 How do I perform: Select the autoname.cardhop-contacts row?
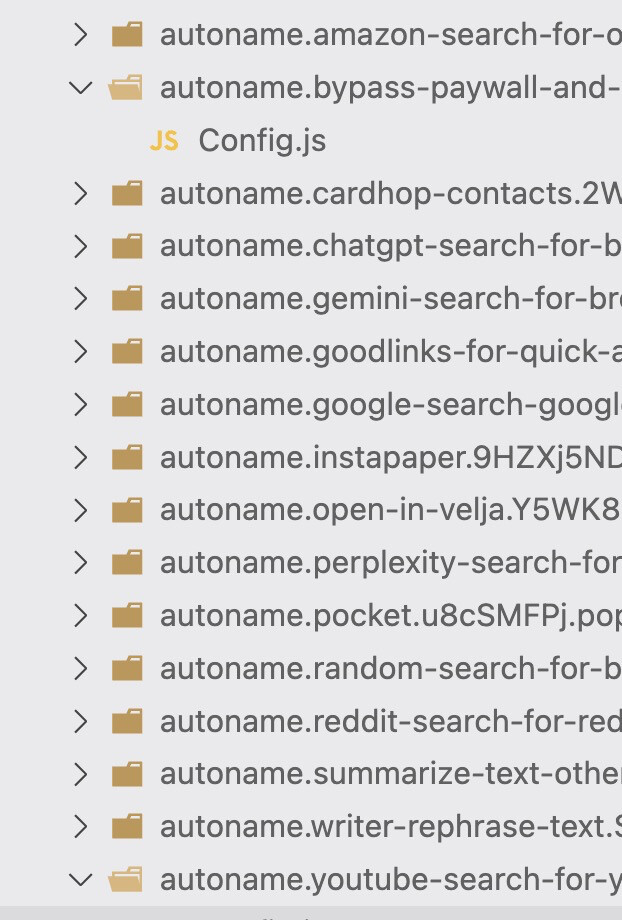[311, 194]
